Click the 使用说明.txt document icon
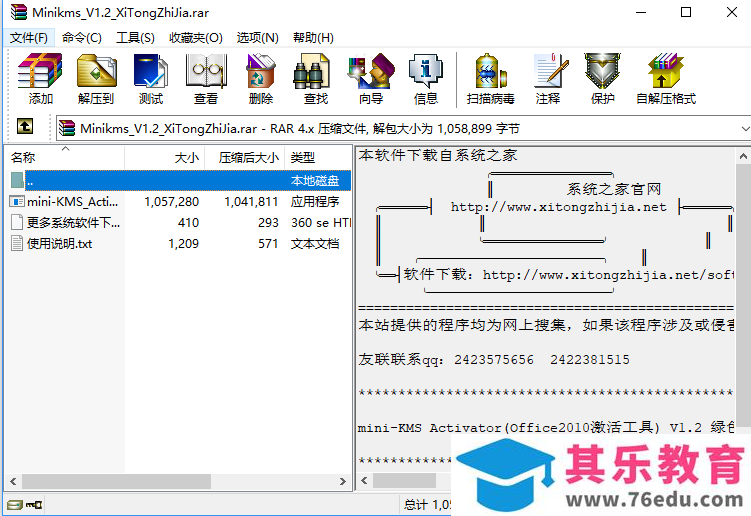The image size is (751, 516). tap(17, 243)
